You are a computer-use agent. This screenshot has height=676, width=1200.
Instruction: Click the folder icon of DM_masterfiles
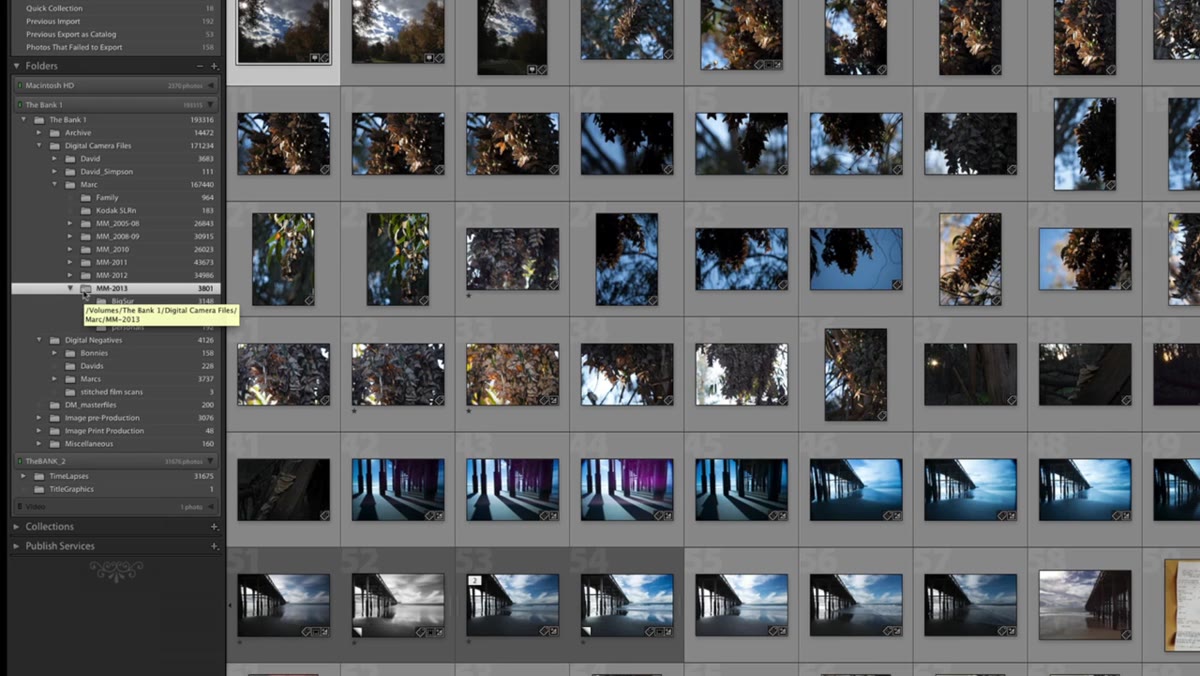point(56,405)
